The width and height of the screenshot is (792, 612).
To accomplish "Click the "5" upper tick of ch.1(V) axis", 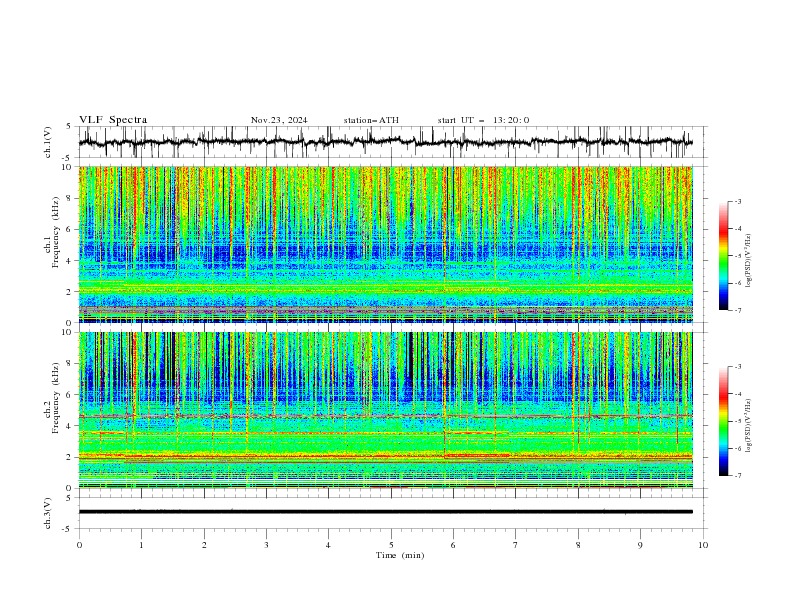I will click(x=69, y=126).
